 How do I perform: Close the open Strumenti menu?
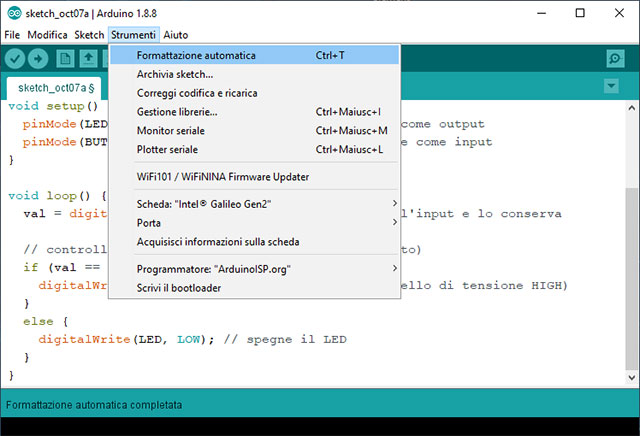point(133,35)
